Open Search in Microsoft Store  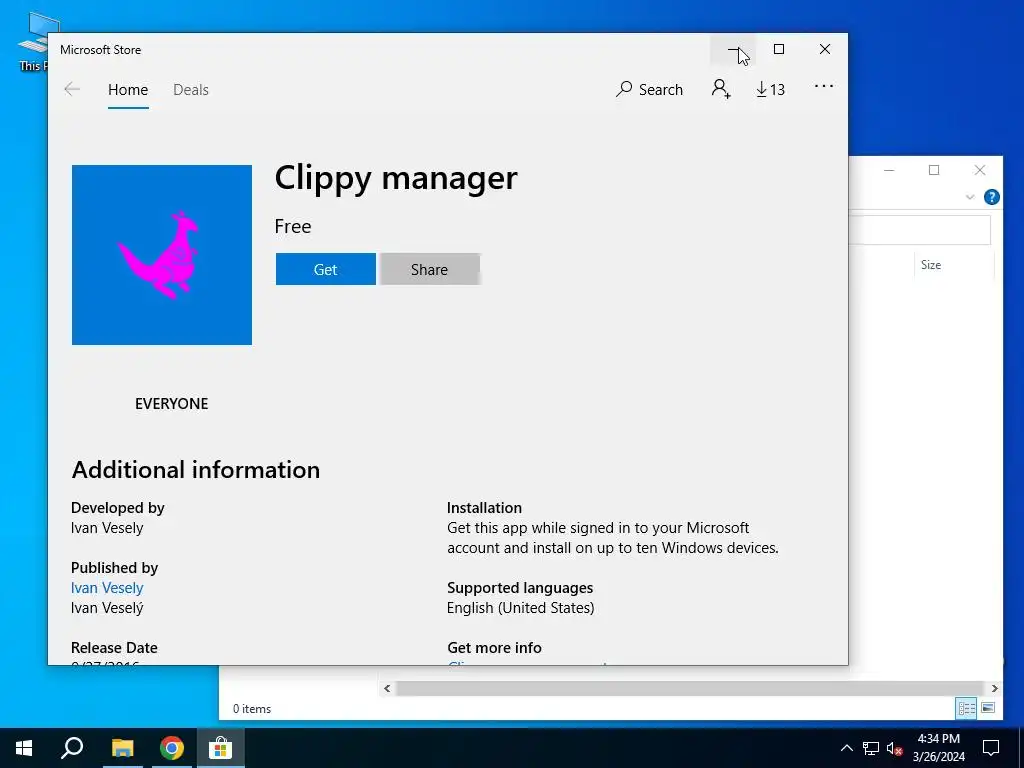(x=649, y=89)
